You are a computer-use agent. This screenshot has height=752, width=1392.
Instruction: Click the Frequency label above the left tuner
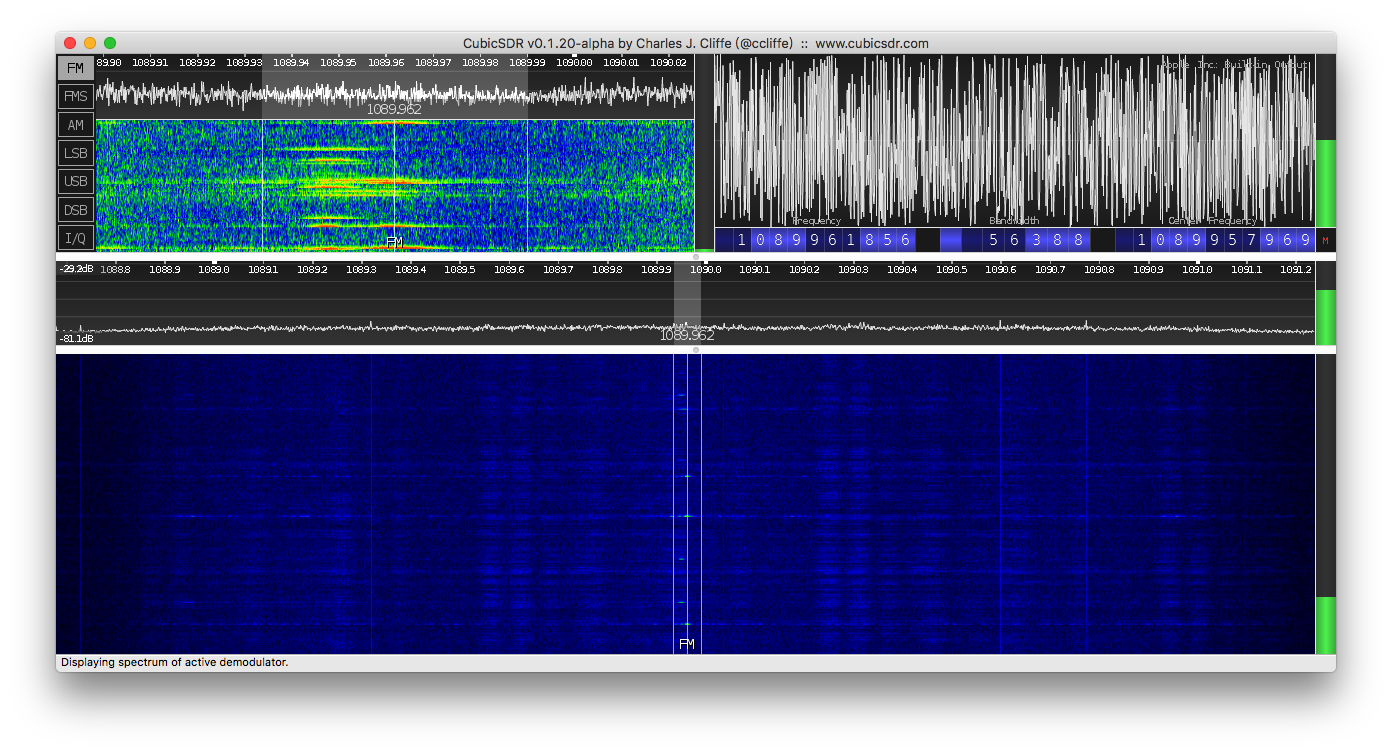tap(817, 221)
